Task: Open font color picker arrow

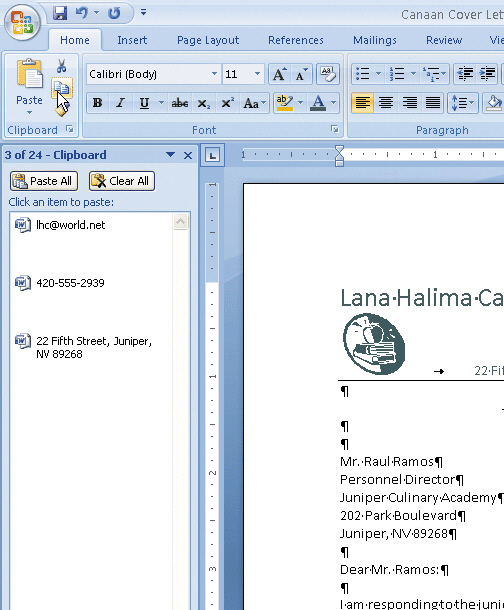Action: click(x=334, y=103)
